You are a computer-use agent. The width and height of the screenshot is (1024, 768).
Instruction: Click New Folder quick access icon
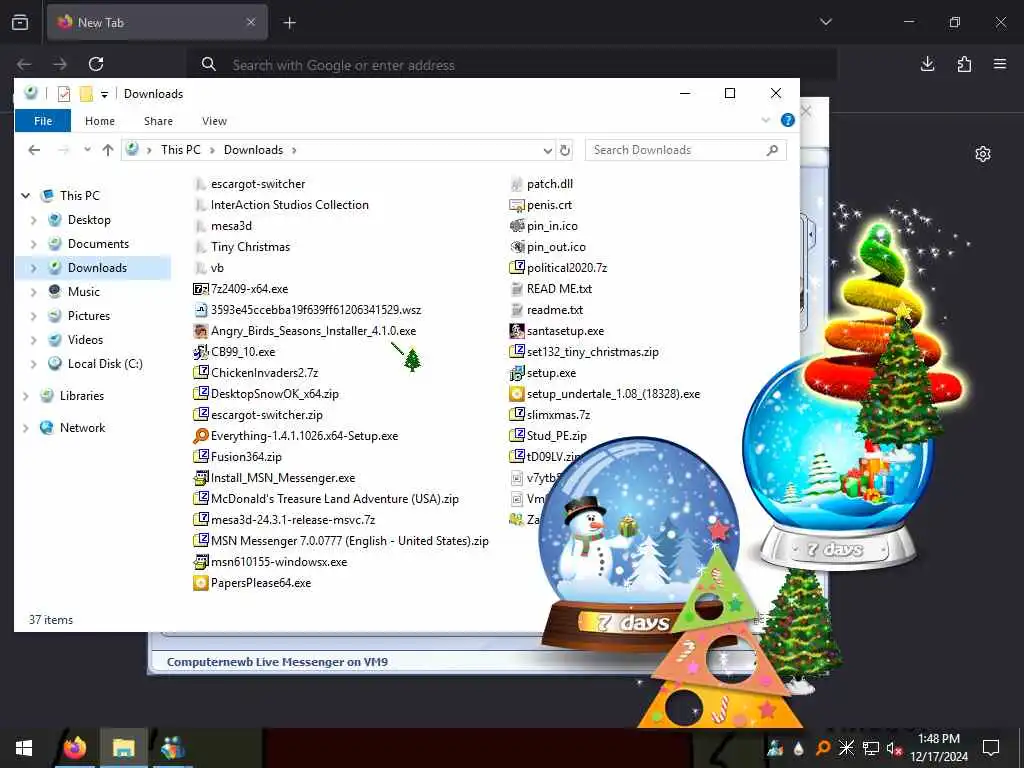(x=86, y=94)
